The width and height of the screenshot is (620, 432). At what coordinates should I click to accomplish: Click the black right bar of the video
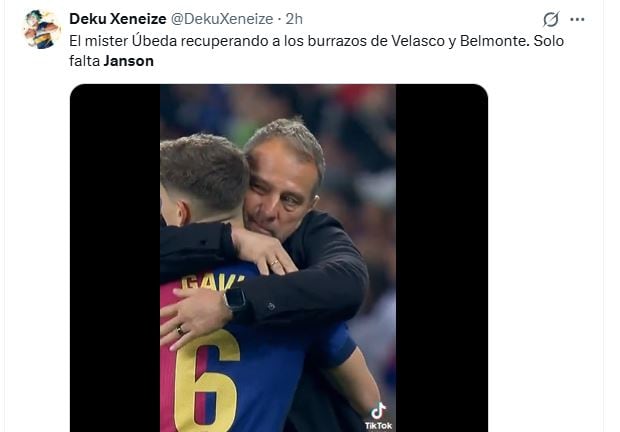pyautogui.click(x=441, y=258)
